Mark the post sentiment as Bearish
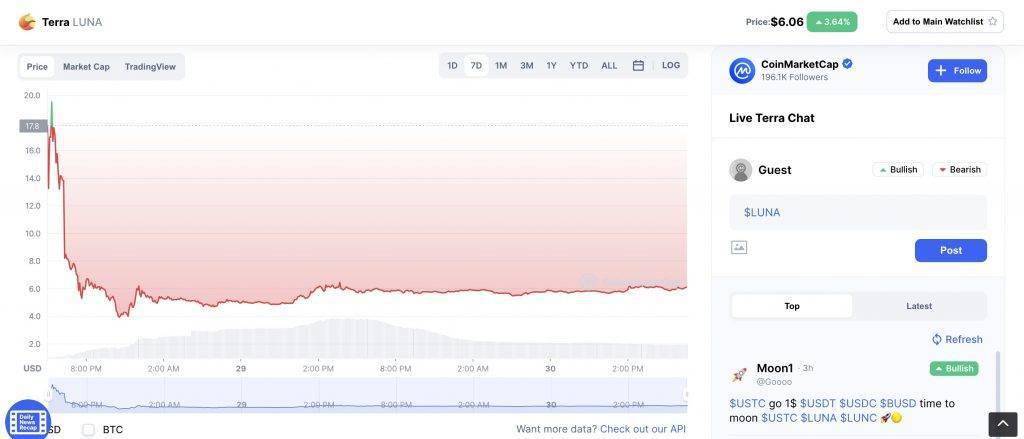The width and height of the screenshot is (1024, 439). (959, 170)
